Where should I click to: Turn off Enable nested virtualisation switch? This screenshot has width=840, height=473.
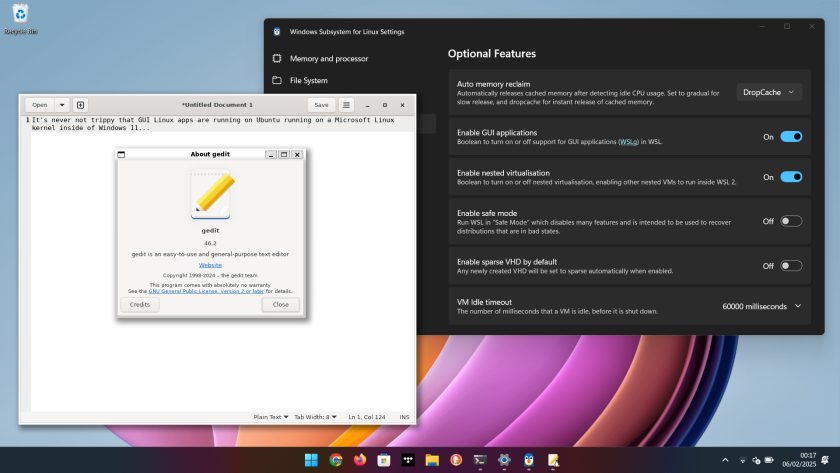click(x=791, y=177)
